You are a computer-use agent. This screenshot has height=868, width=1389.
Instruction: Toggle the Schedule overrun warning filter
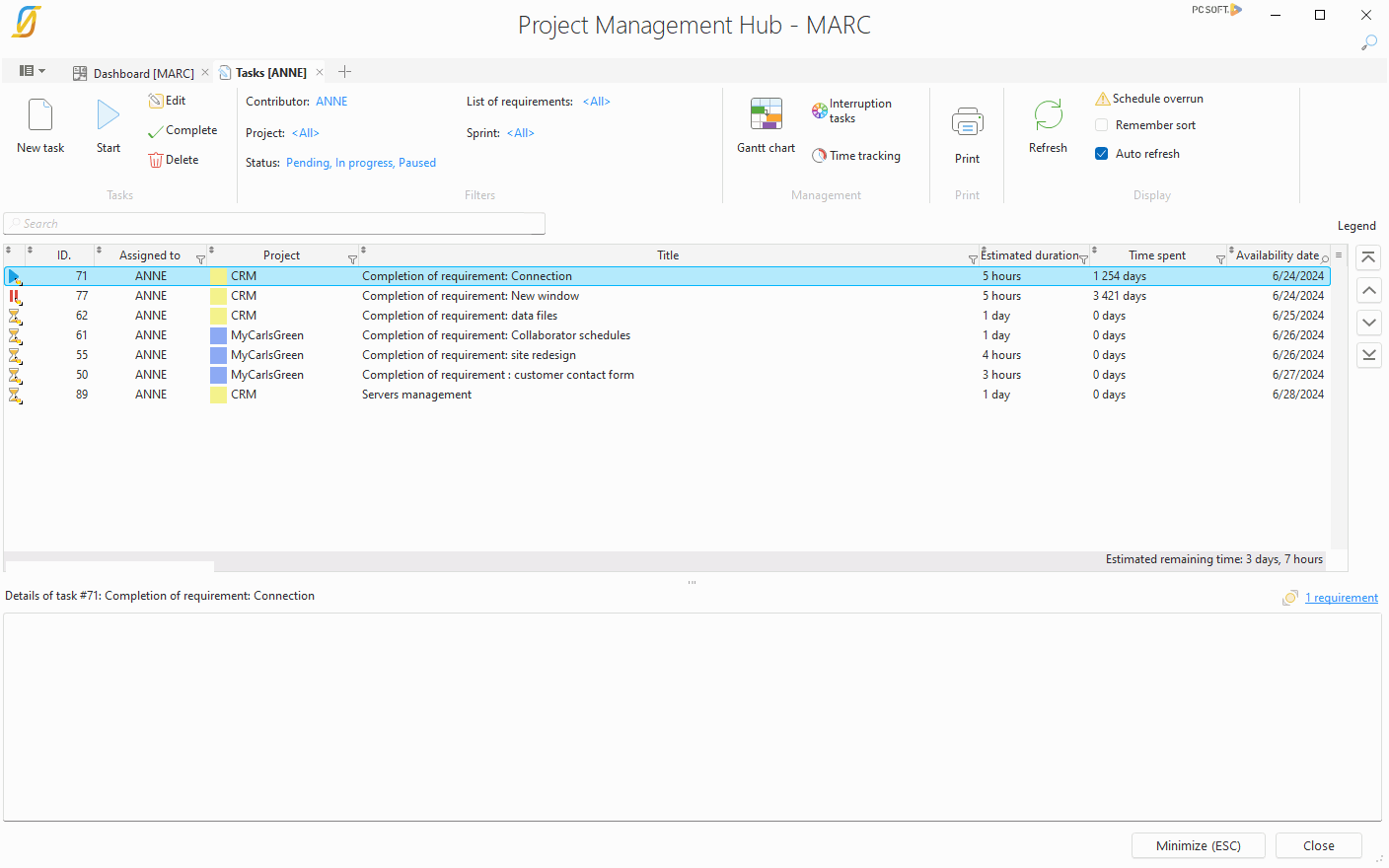coord(1149,99)
